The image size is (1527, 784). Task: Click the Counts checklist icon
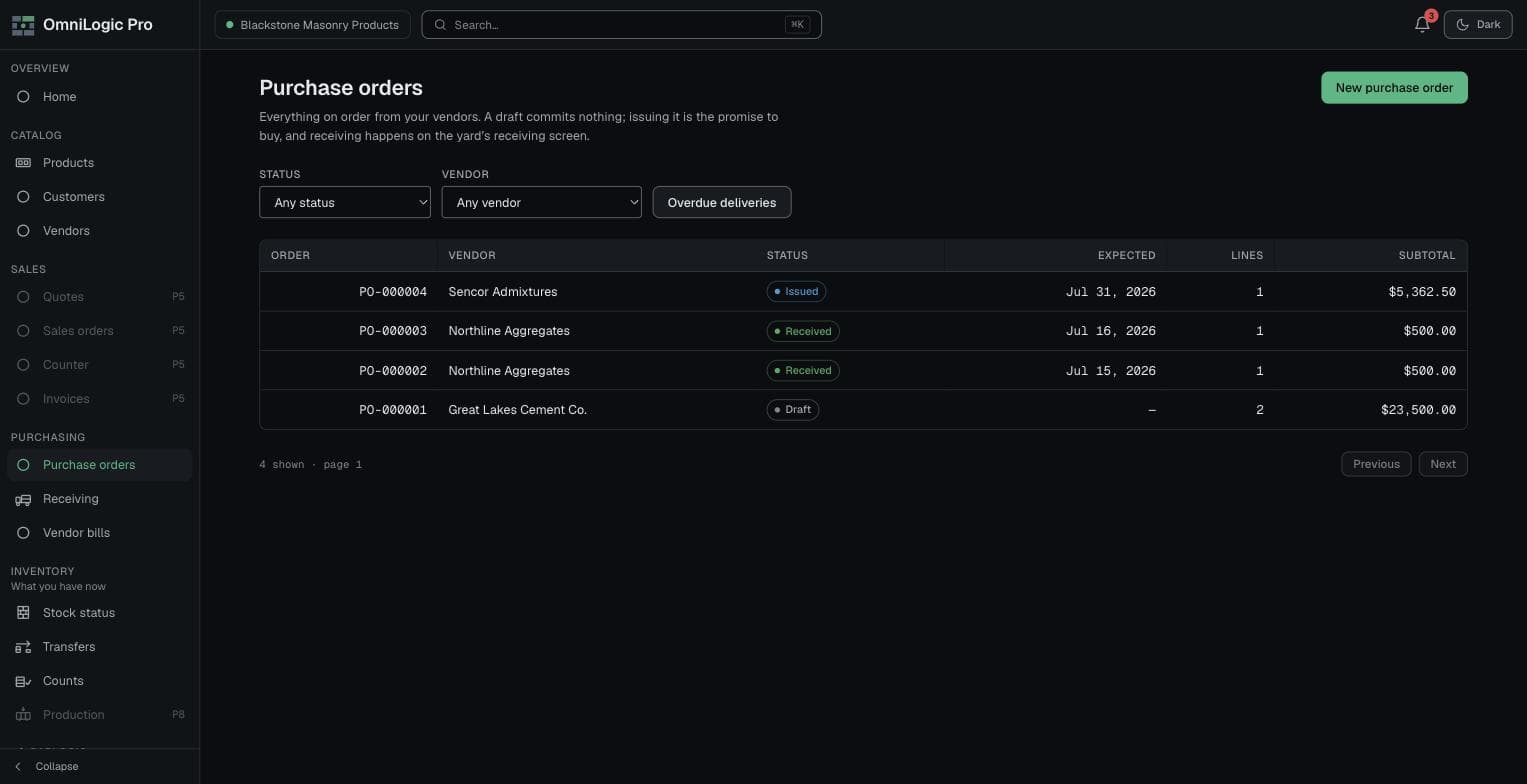[x=23, y=681]
